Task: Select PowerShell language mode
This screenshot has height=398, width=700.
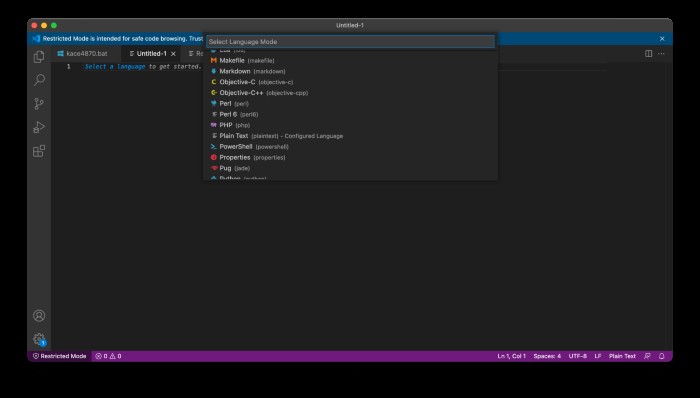Action: pos(350,146)
